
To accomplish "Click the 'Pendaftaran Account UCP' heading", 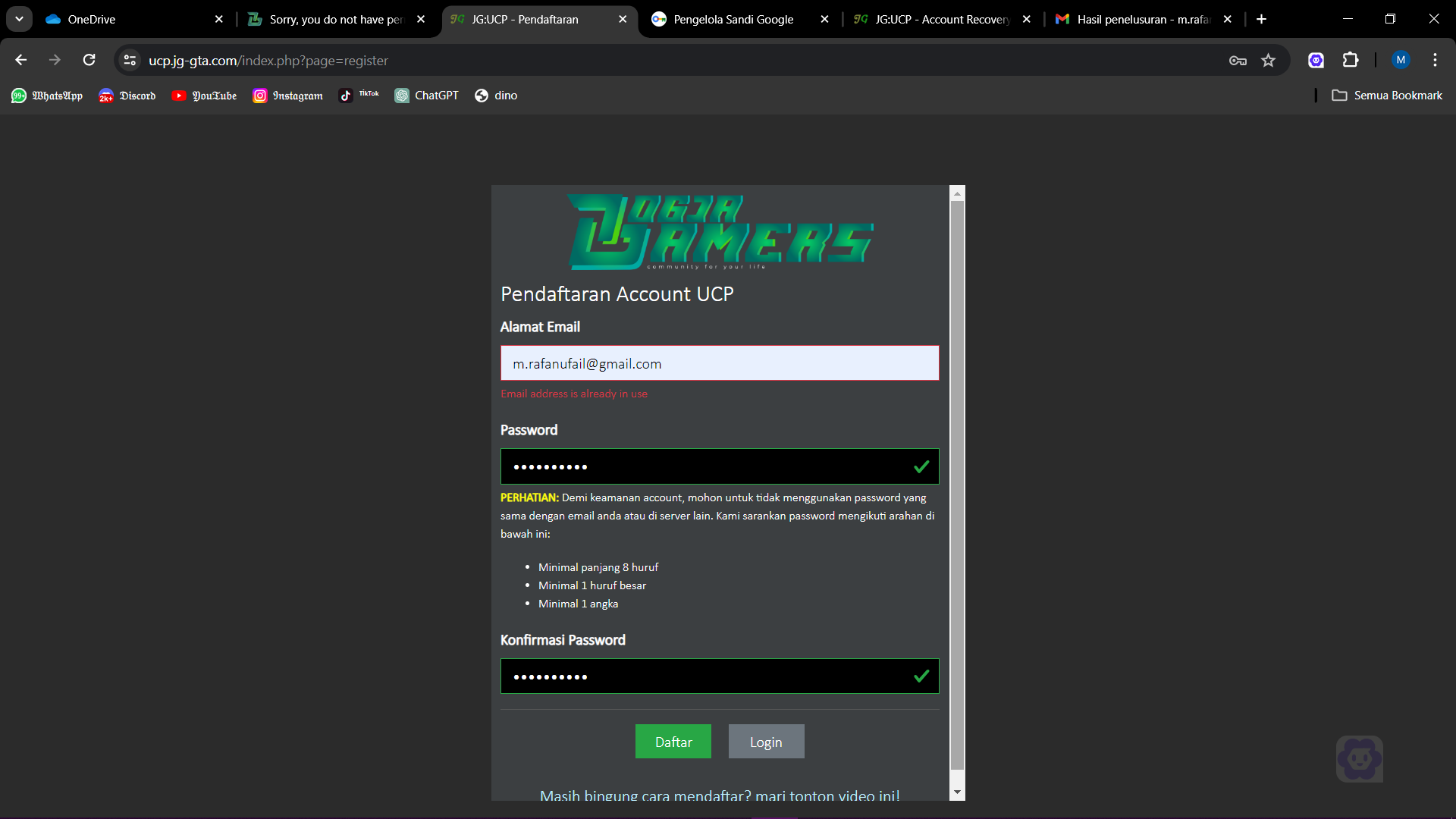I will click(x=617, y=294).
